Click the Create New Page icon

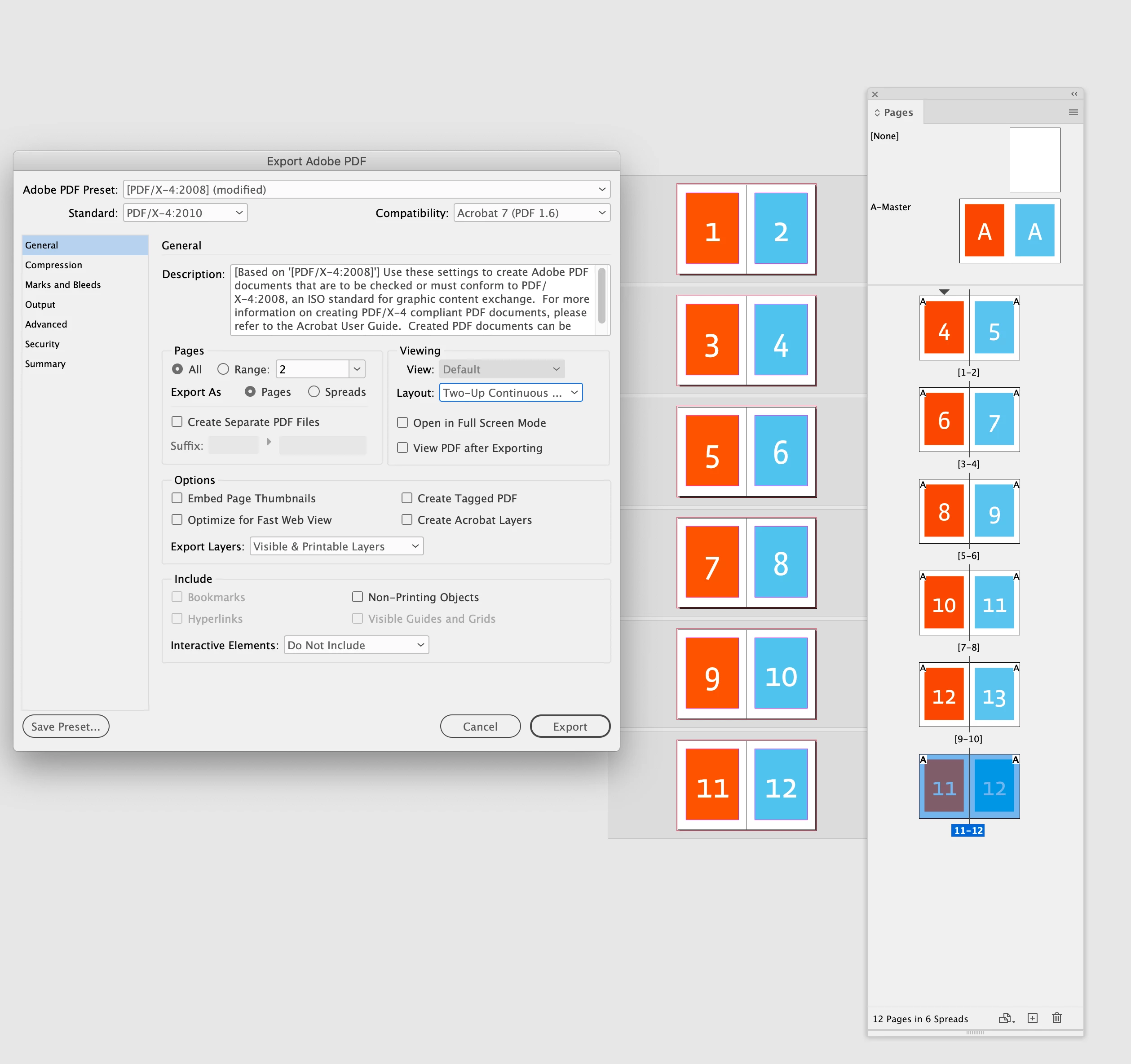tap(1033, 1019)
